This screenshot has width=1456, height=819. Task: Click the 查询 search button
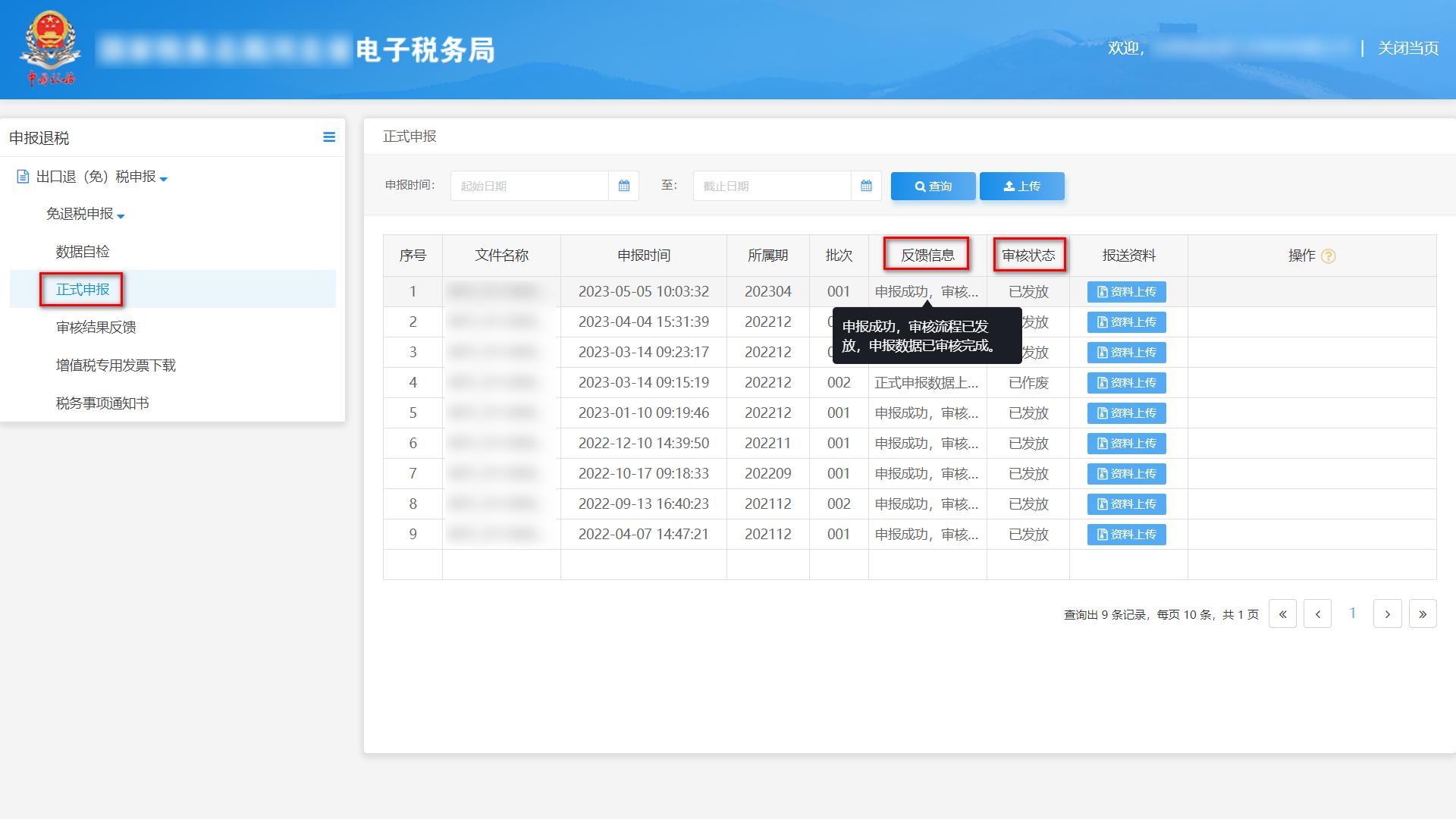coord(933,186)
